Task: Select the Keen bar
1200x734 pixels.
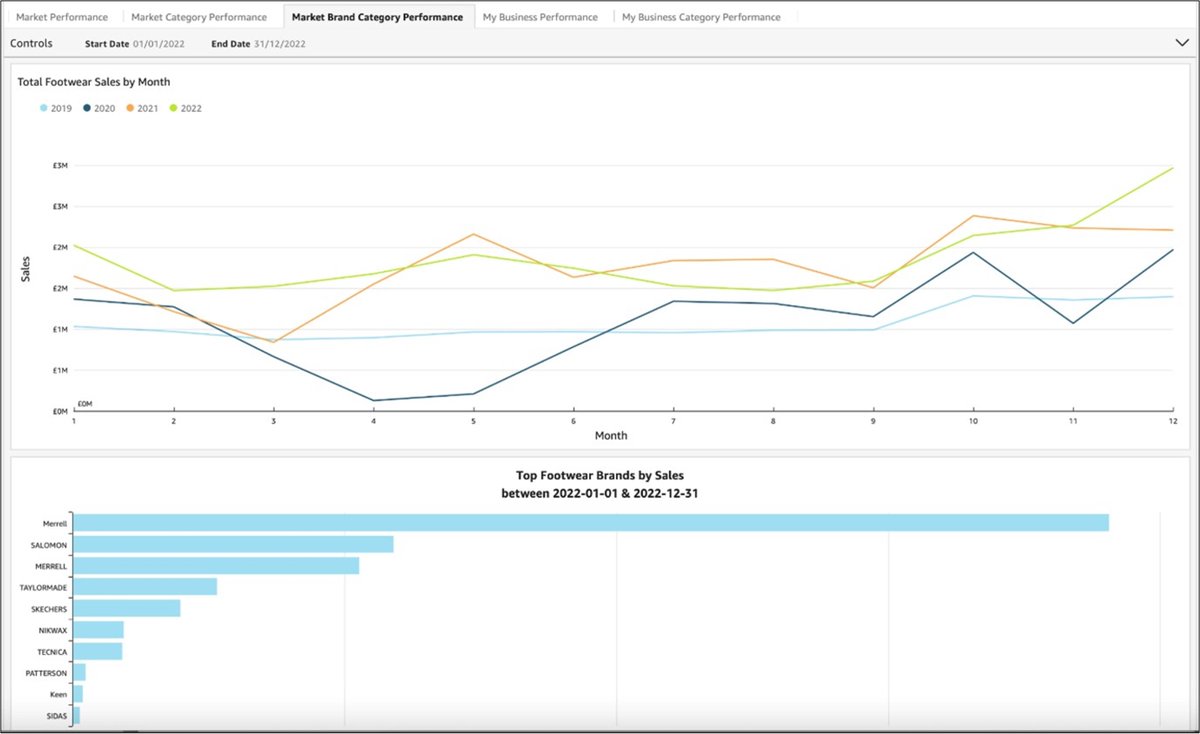Action: coord(78,694)
